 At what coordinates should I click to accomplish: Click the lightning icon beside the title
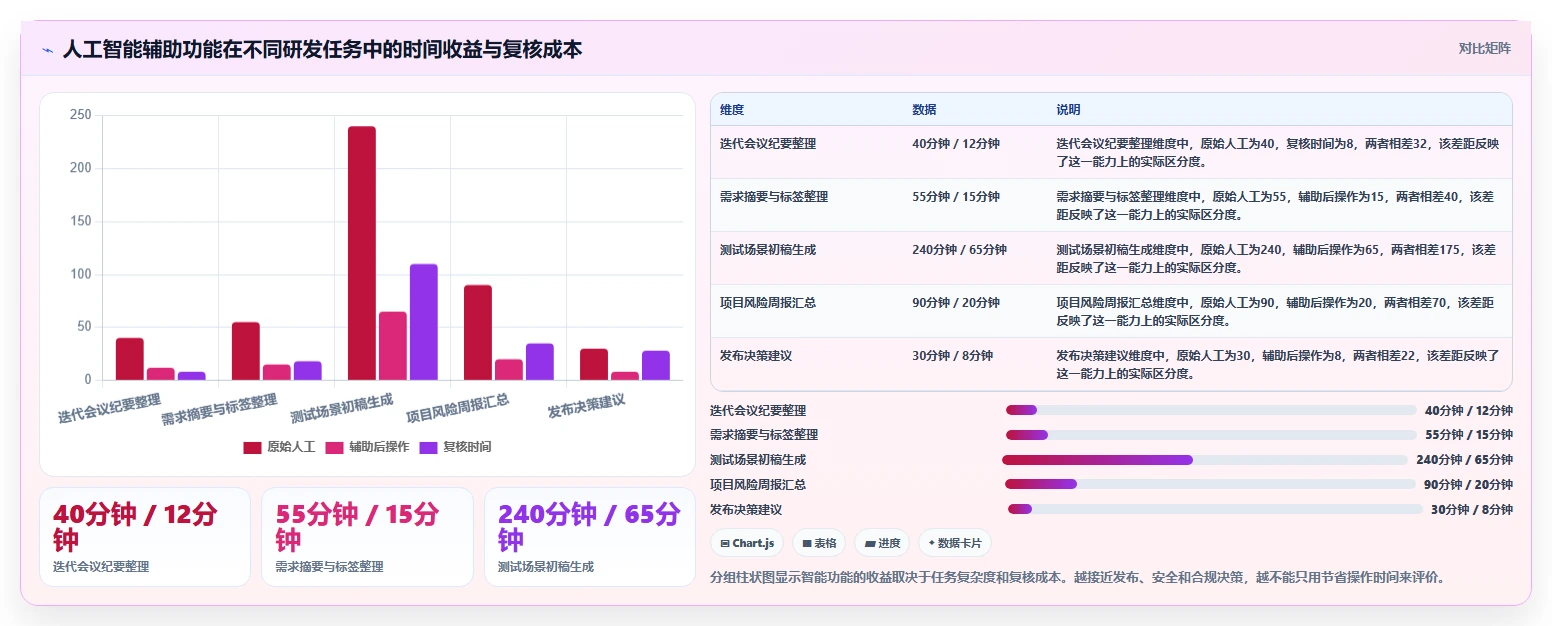[47, 50]
